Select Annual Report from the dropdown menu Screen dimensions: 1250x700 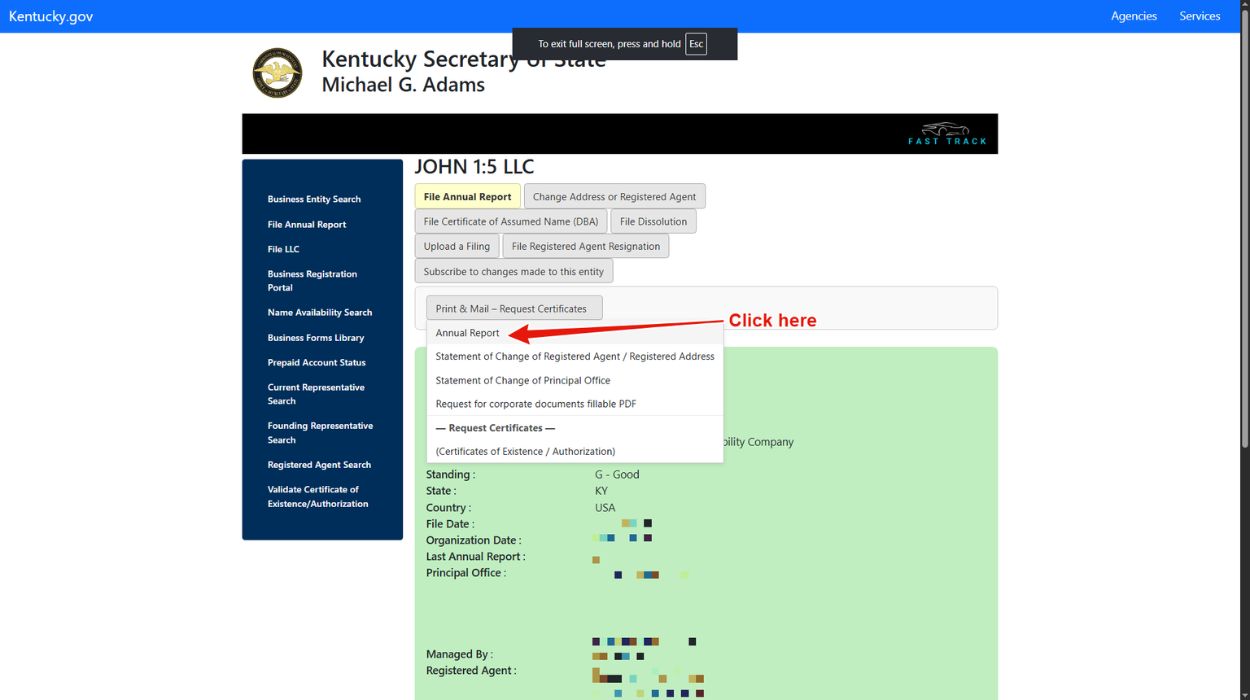[574, 333]
